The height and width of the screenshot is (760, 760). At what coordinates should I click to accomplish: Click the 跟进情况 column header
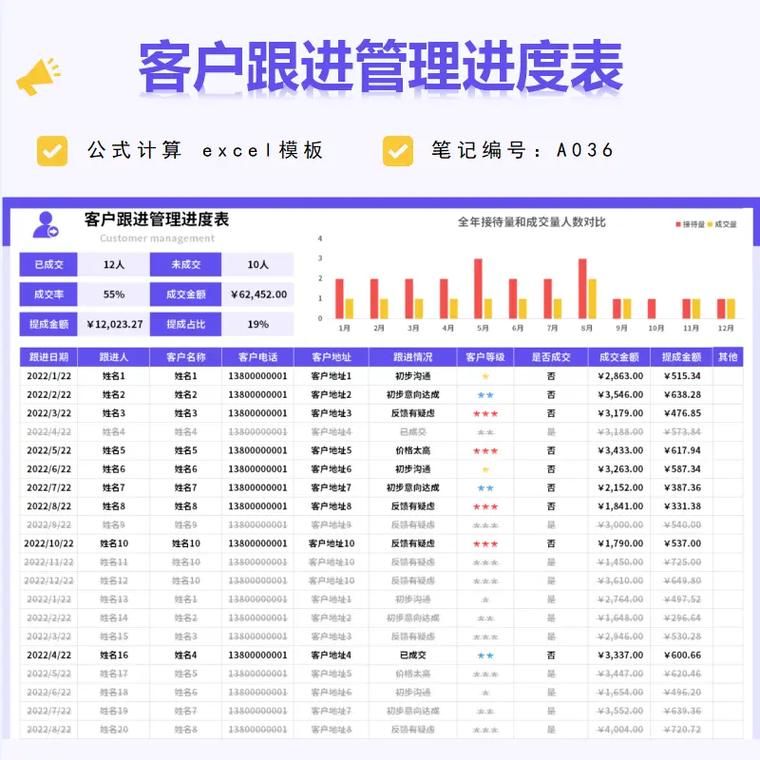(x=412, y=357)
